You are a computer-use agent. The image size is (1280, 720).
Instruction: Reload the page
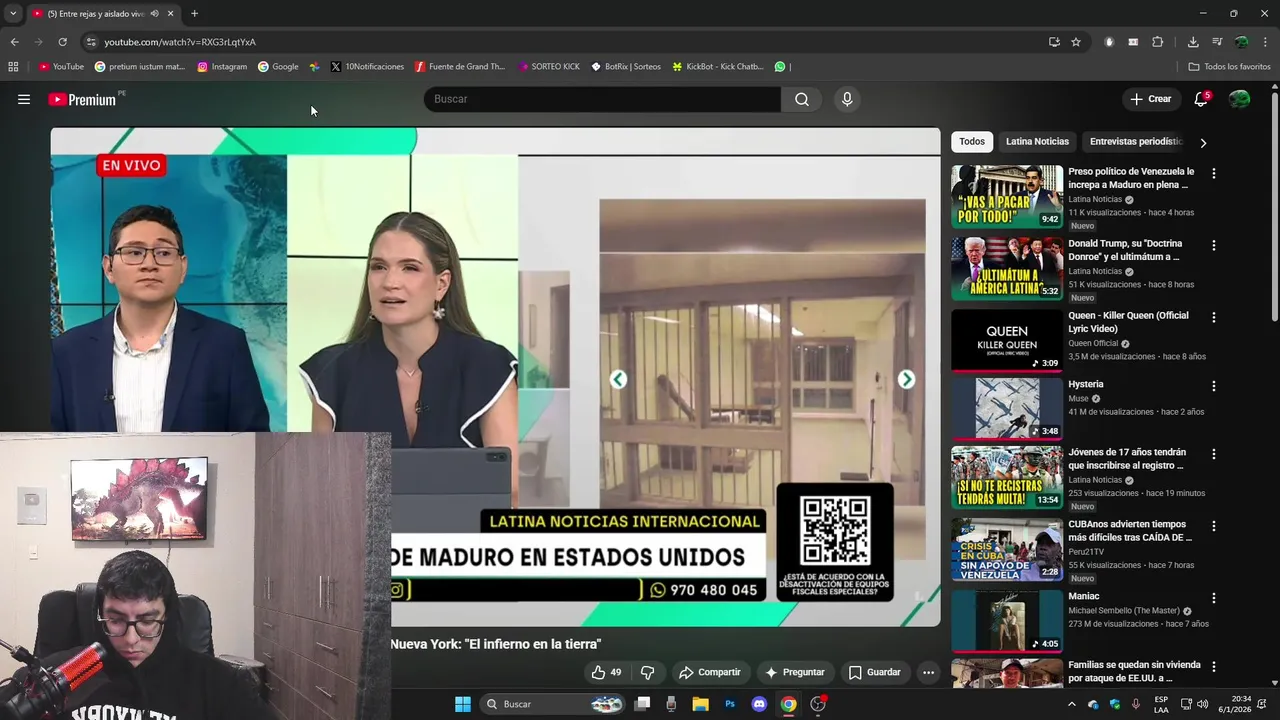coord(62,42)
